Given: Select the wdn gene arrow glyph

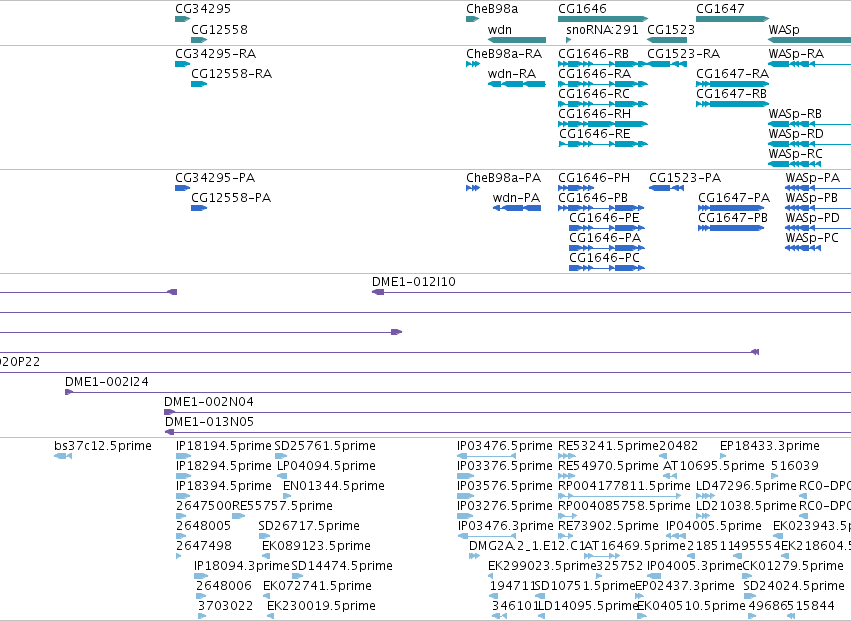Looking at the screenshot, I should (517, 40).
